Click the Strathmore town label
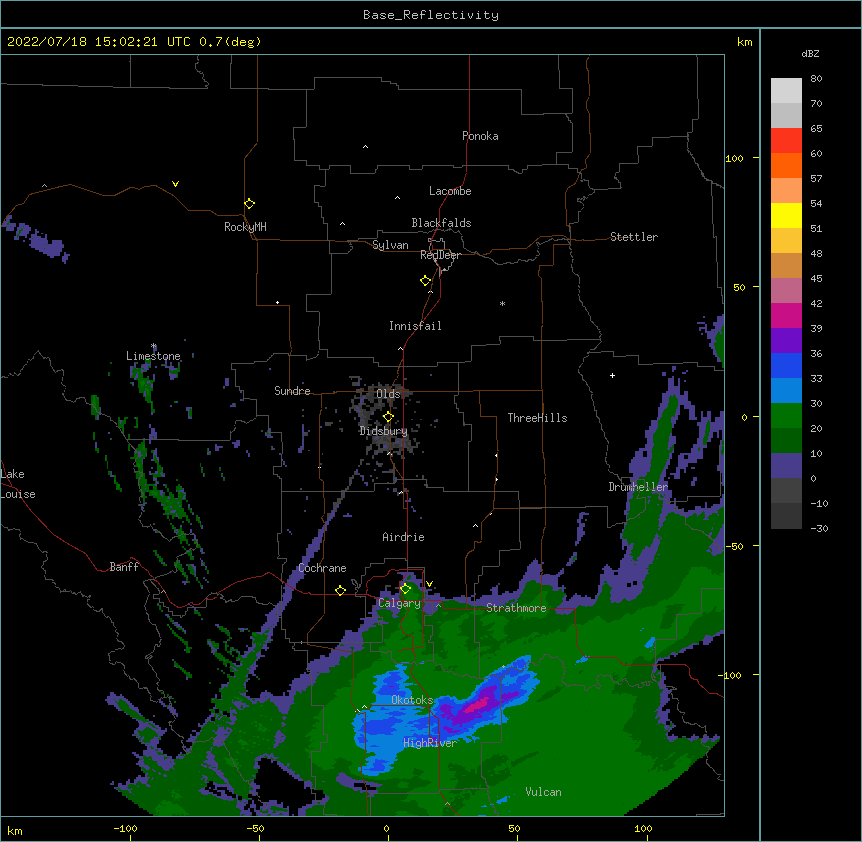The height and width of the screenshot is (842, 862). [516, 608]
